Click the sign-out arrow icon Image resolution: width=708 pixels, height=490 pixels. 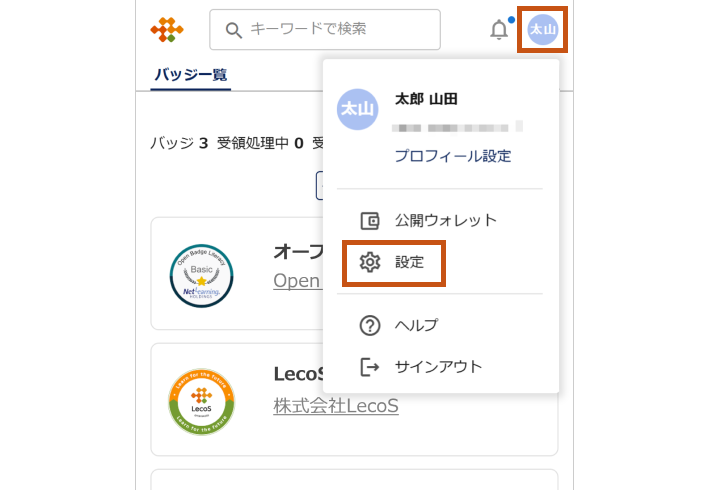(370, 367)
